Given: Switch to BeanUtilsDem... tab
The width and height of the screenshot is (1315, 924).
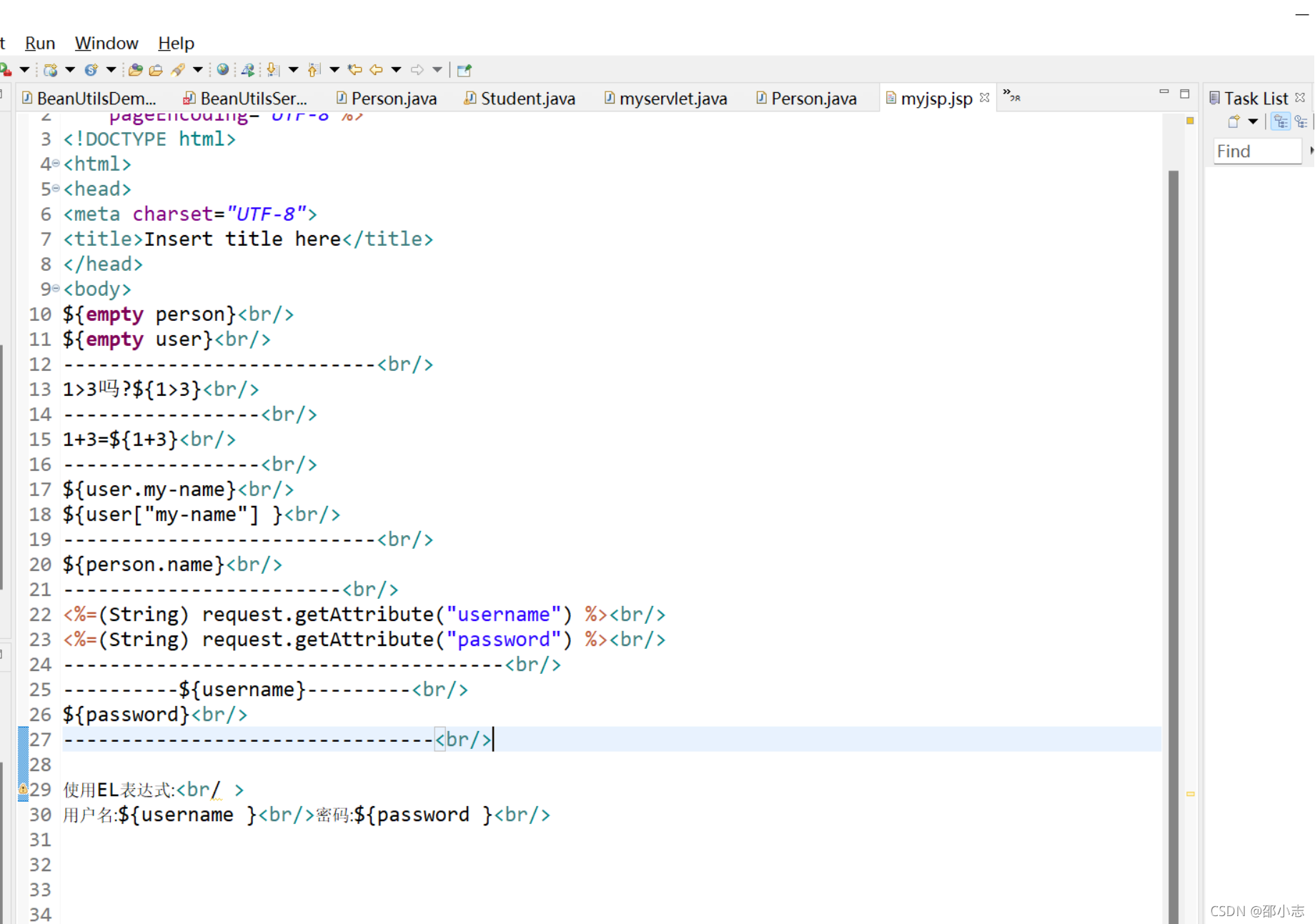Looking at the screenshot, I should pyautogui.click(x=89, y=98).
